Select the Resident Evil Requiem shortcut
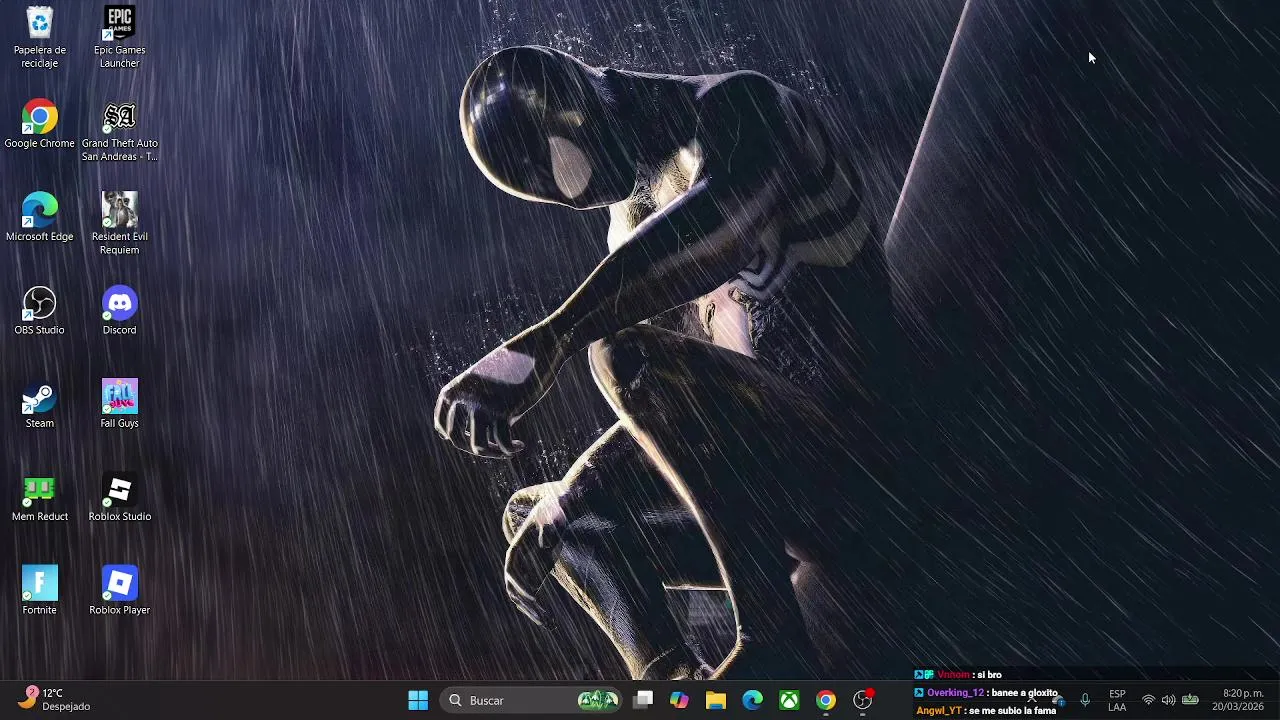 pyautogui.click(x=119, y=224)
